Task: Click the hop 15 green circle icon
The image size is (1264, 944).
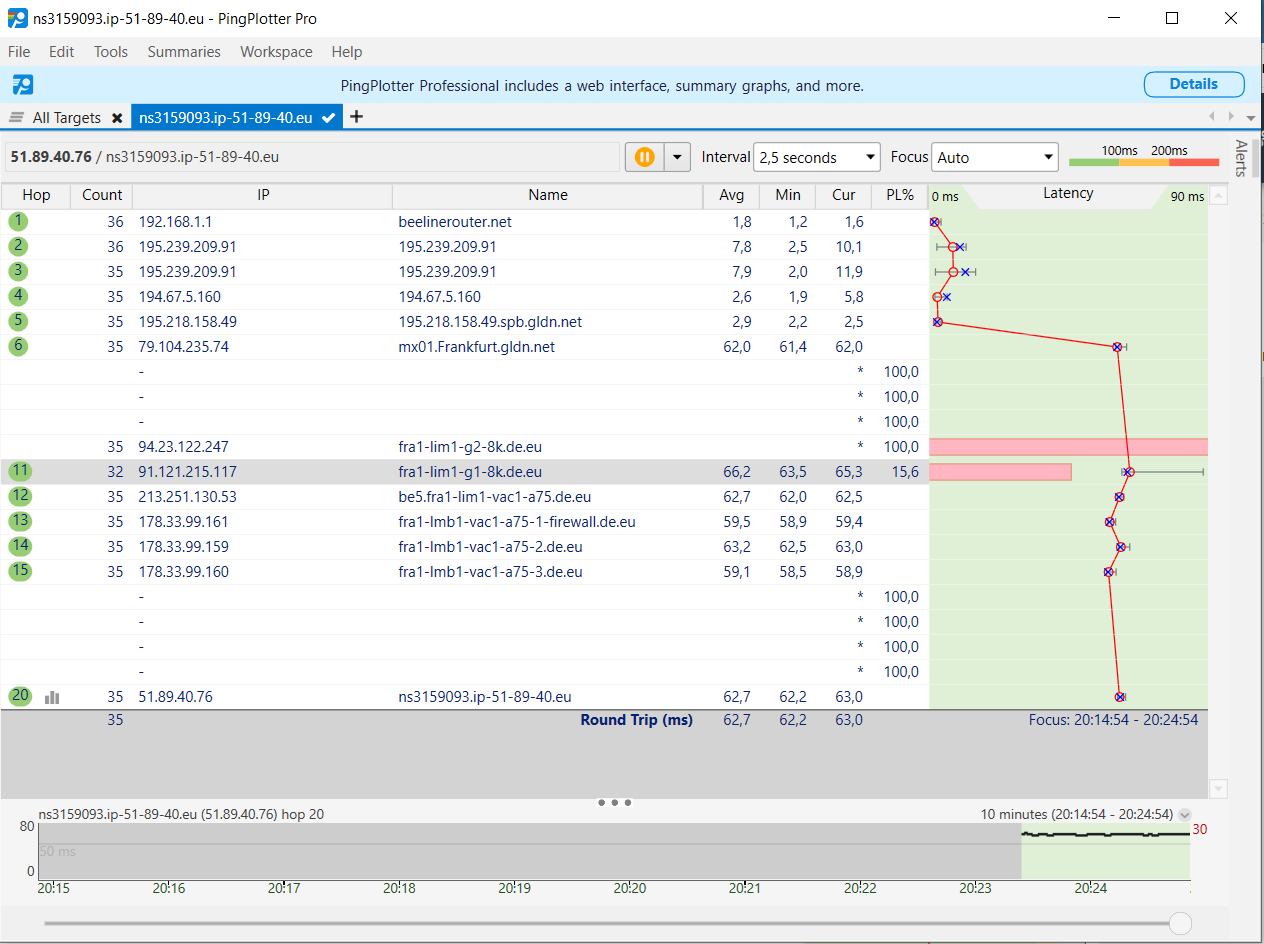Action: 19,572
